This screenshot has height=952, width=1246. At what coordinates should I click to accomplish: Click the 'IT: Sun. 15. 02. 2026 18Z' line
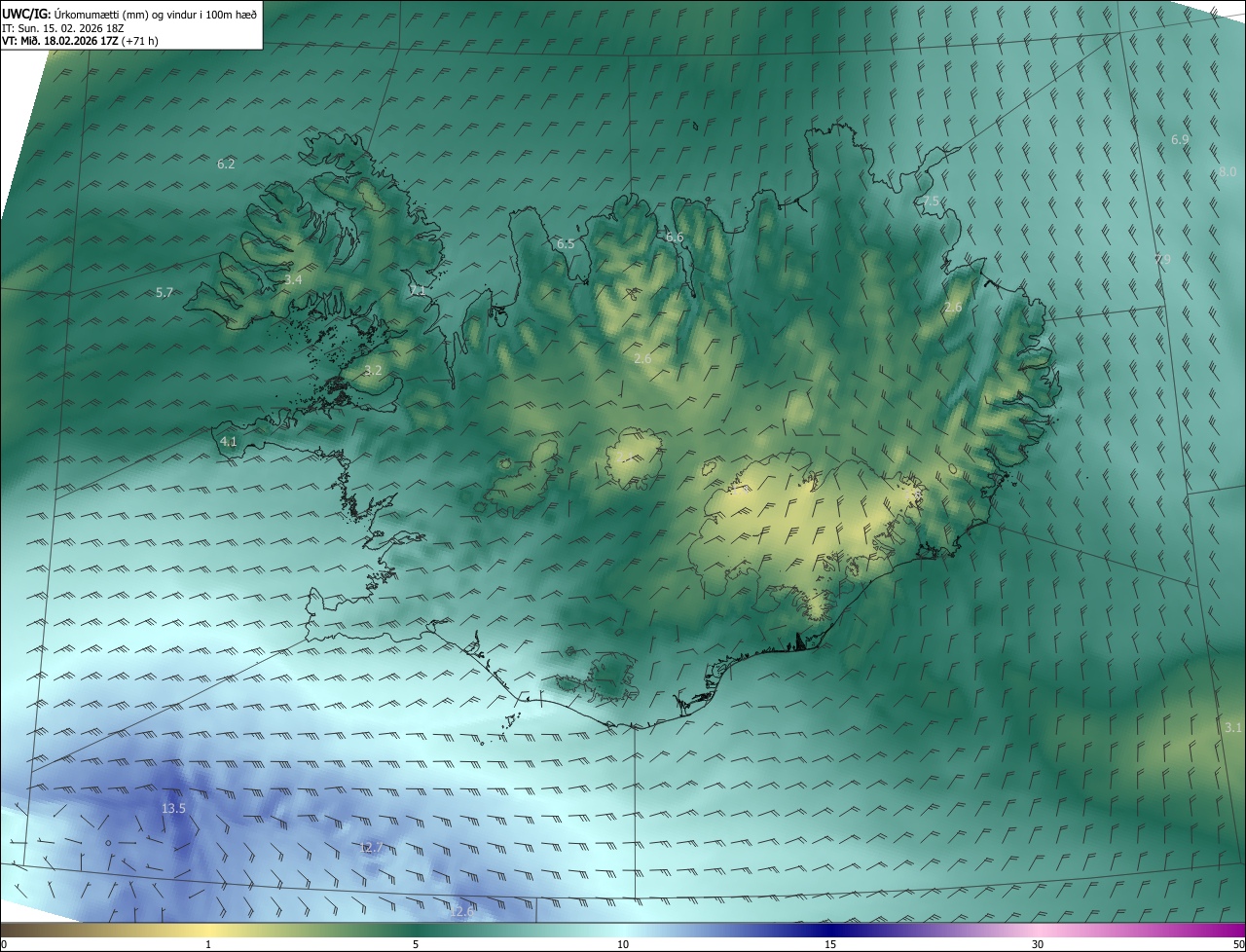(x=63, y=27)
